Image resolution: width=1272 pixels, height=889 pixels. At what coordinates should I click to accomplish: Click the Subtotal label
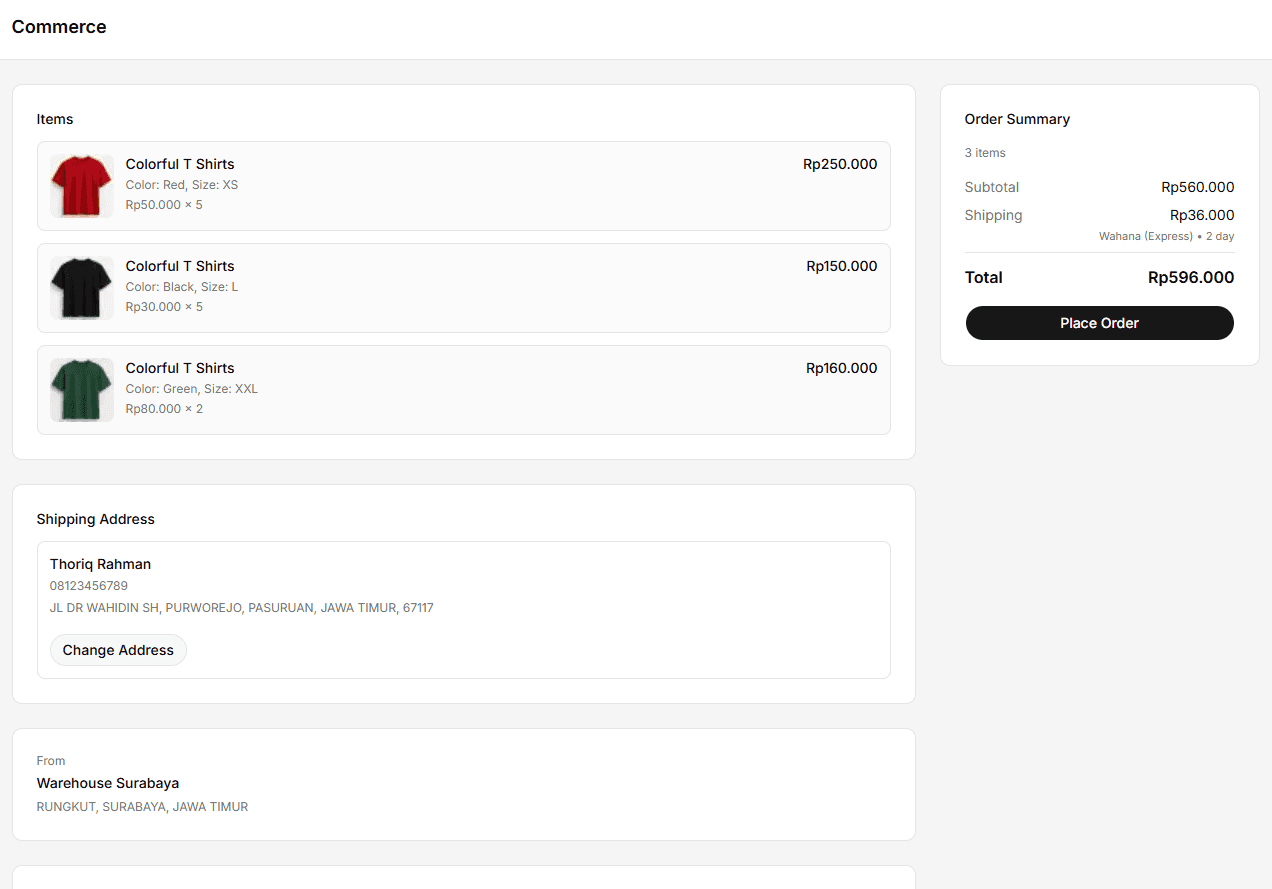(x=992, y=187)
